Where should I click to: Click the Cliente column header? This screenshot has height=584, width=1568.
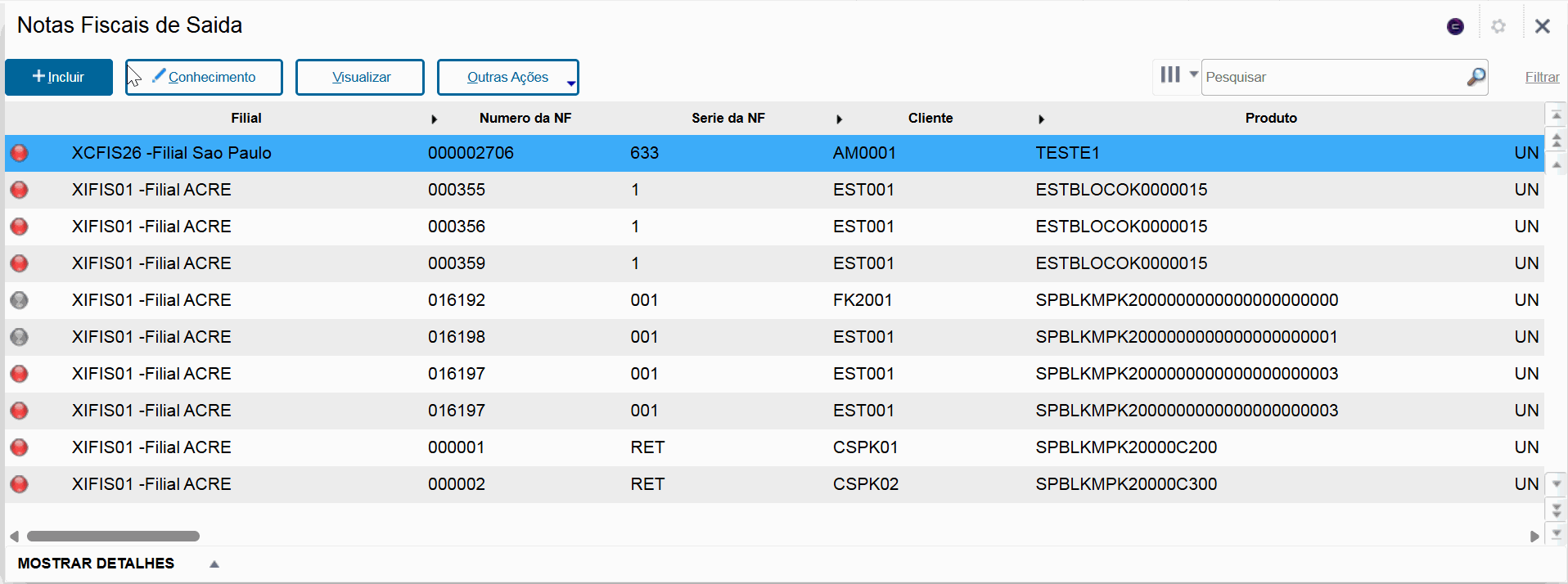930,118
